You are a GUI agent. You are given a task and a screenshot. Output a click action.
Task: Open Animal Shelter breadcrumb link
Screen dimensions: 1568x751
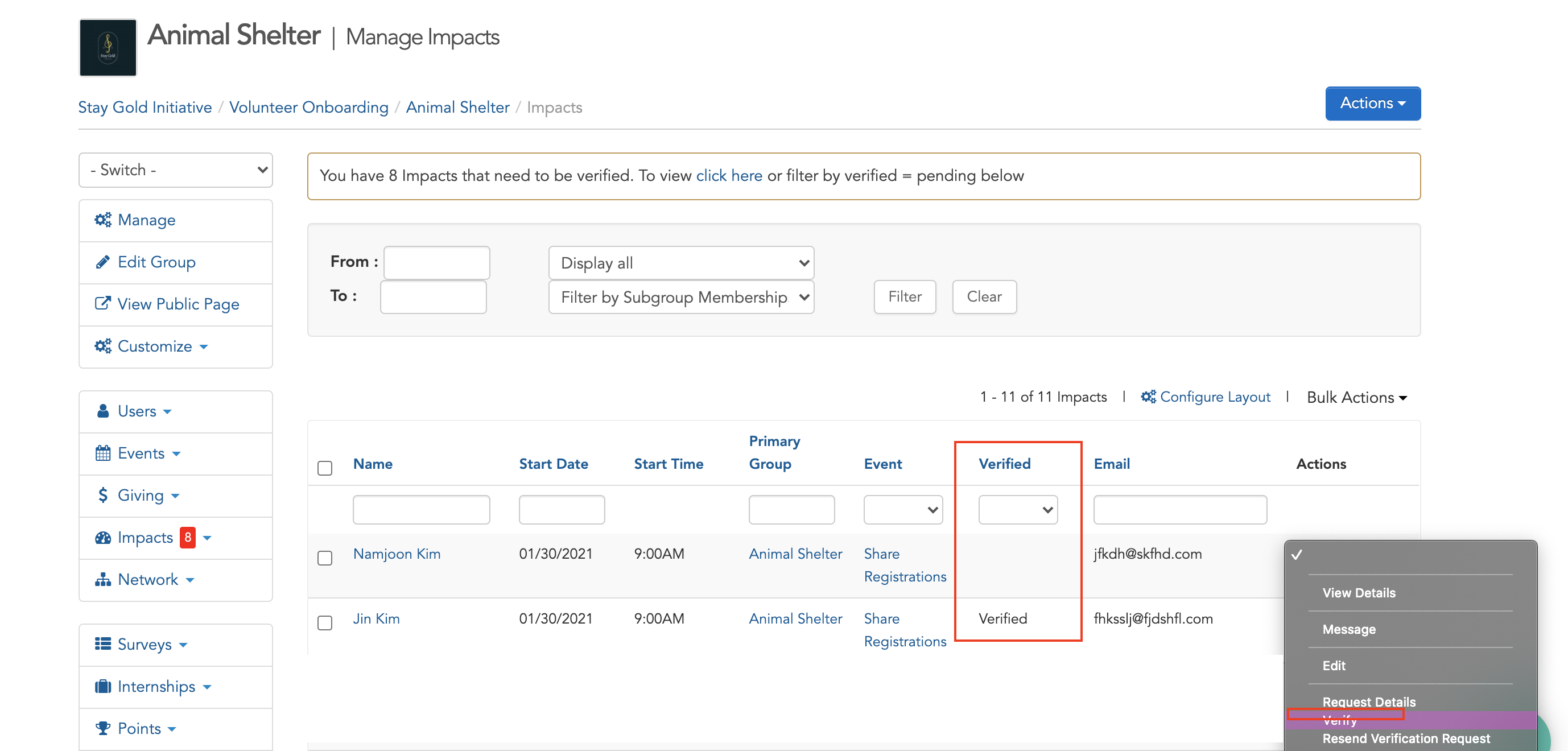pos(458,107)
